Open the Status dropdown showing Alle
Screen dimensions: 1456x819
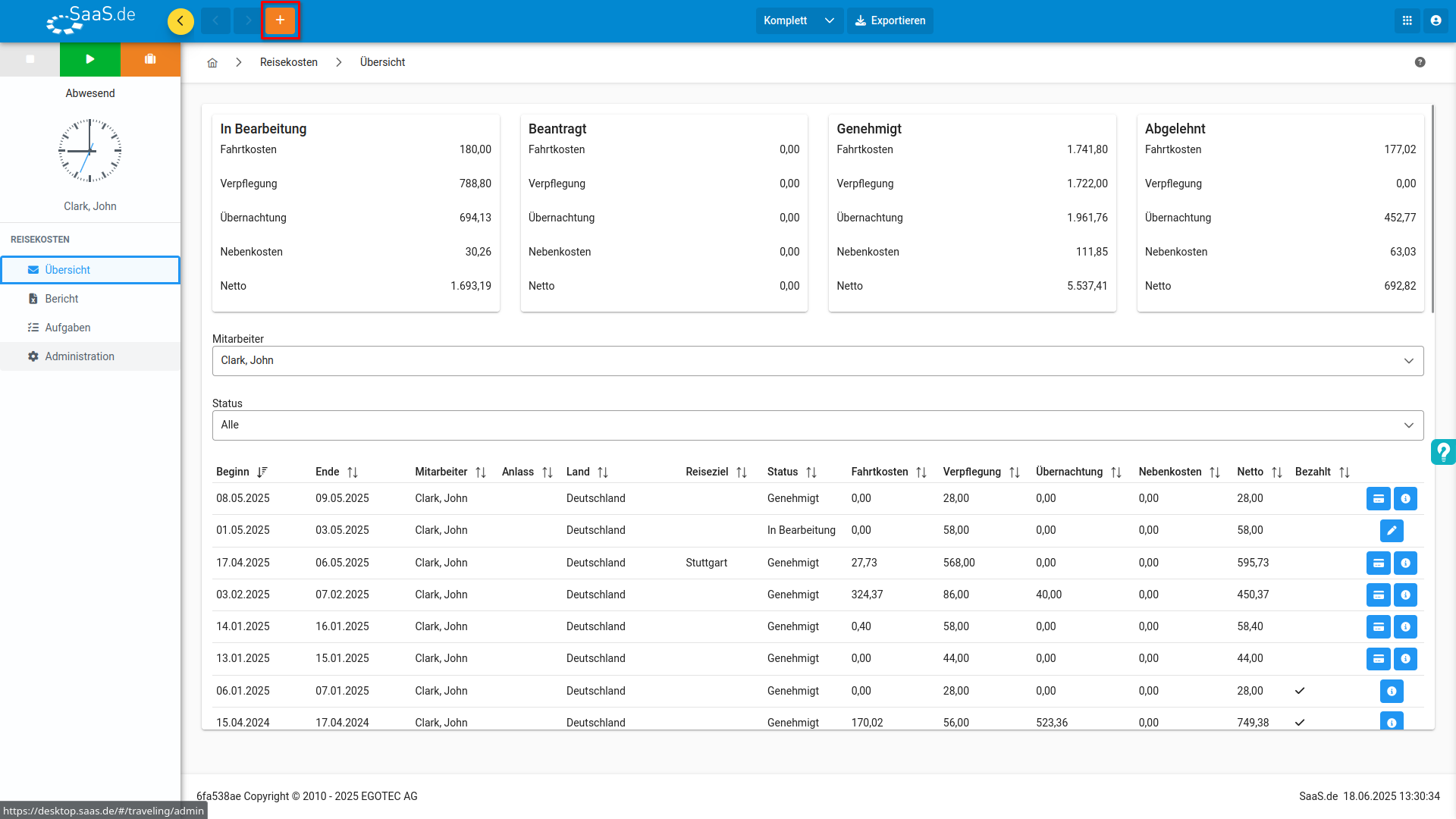[x=817, y=425]
